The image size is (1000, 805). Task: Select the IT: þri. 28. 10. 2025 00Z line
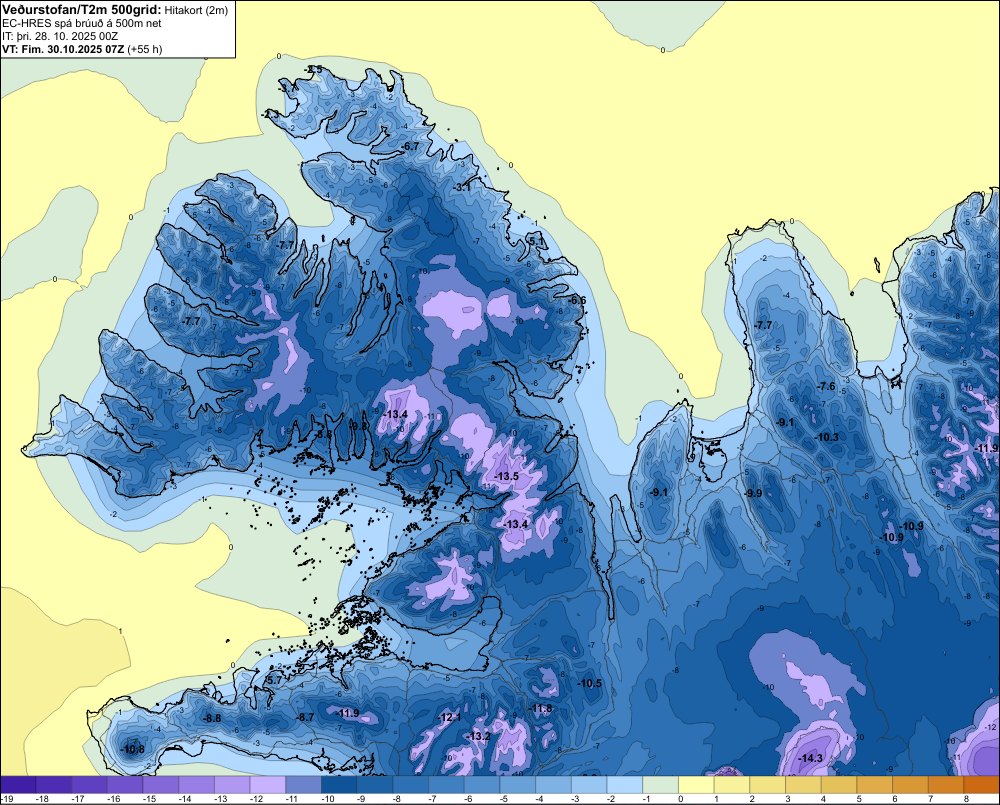(60, 36)
